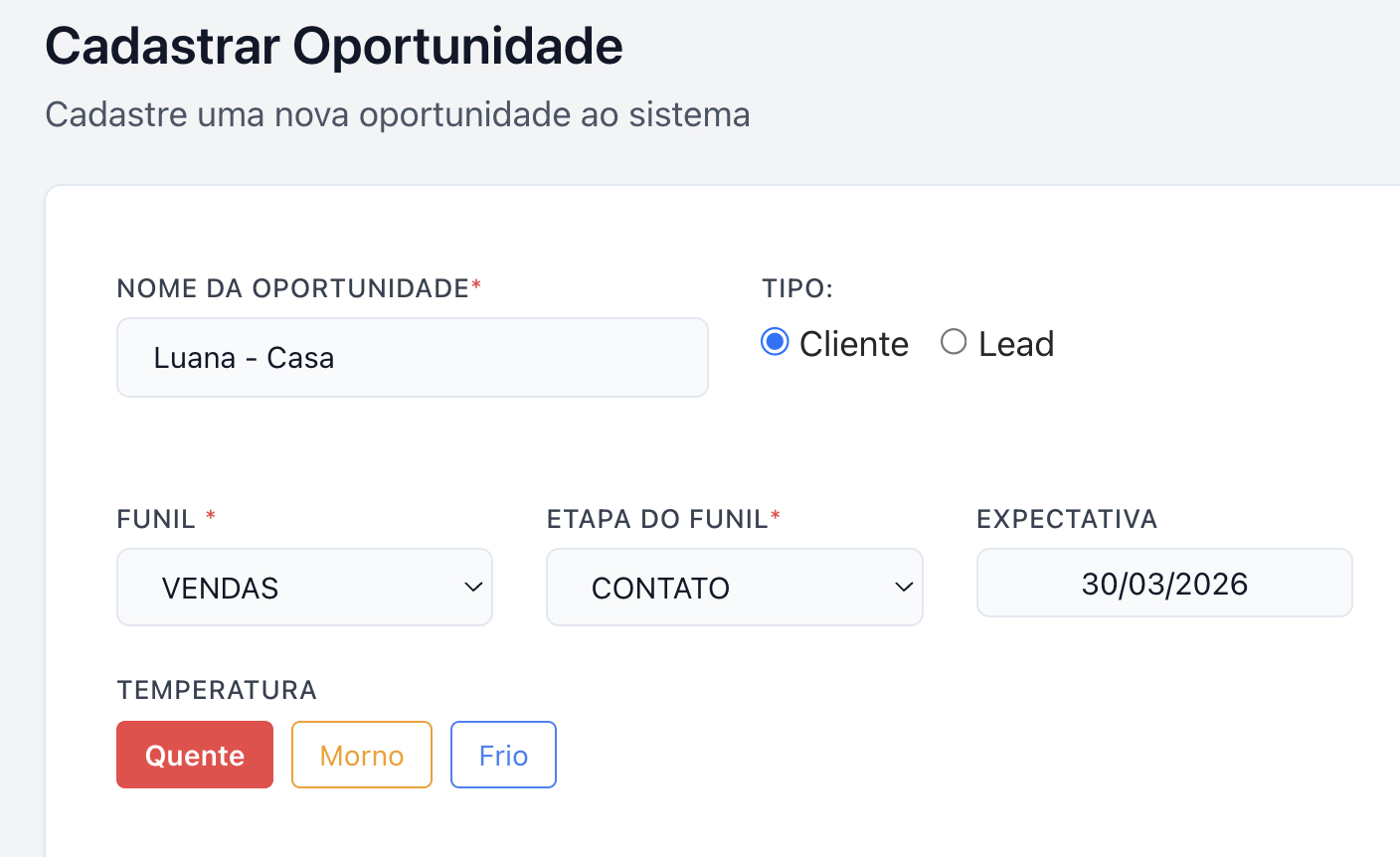Viewport: 1400px width, 857px height.
Task: Click the chevron arrow in the CONTATO dropdown
Action: click(904, 588)
